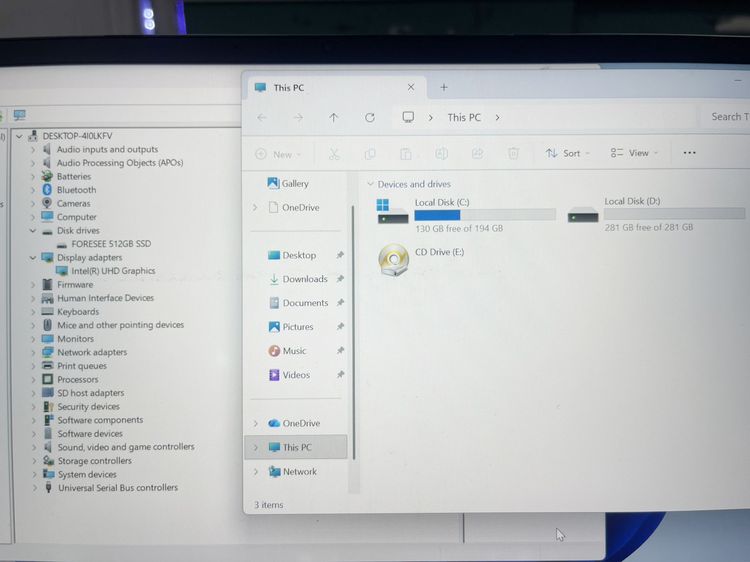Image resolution: width=750 pixels, height=562 pixels.
Task: Expand This PC in navigation pane
Action: [256, 447]
